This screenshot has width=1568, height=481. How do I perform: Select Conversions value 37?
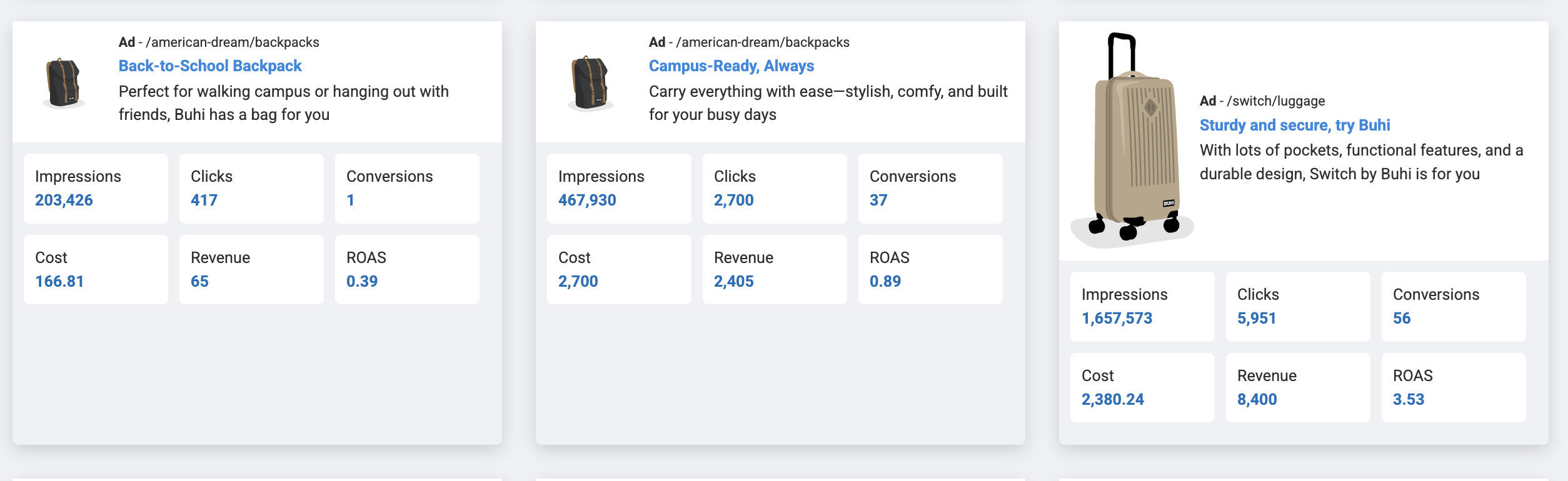click(x=878, y=201)
